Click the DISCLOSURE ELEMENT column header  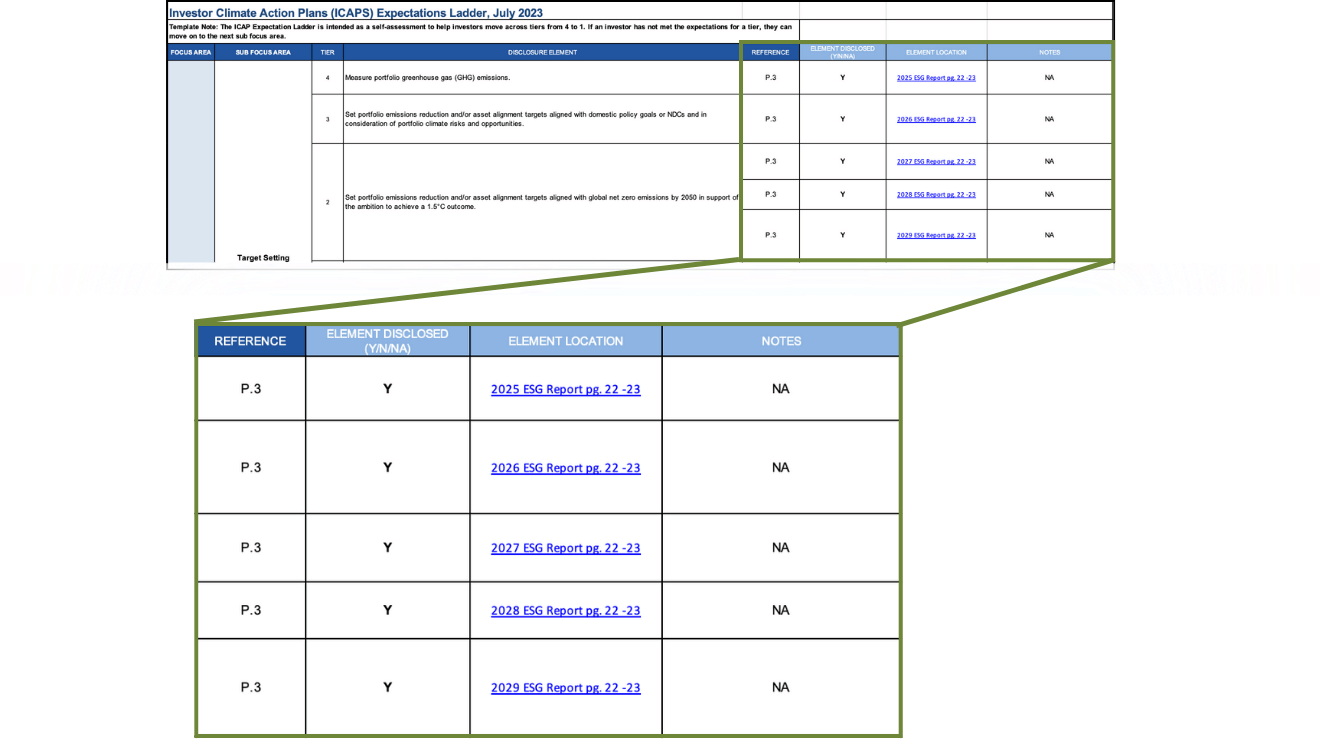[541, 52]
